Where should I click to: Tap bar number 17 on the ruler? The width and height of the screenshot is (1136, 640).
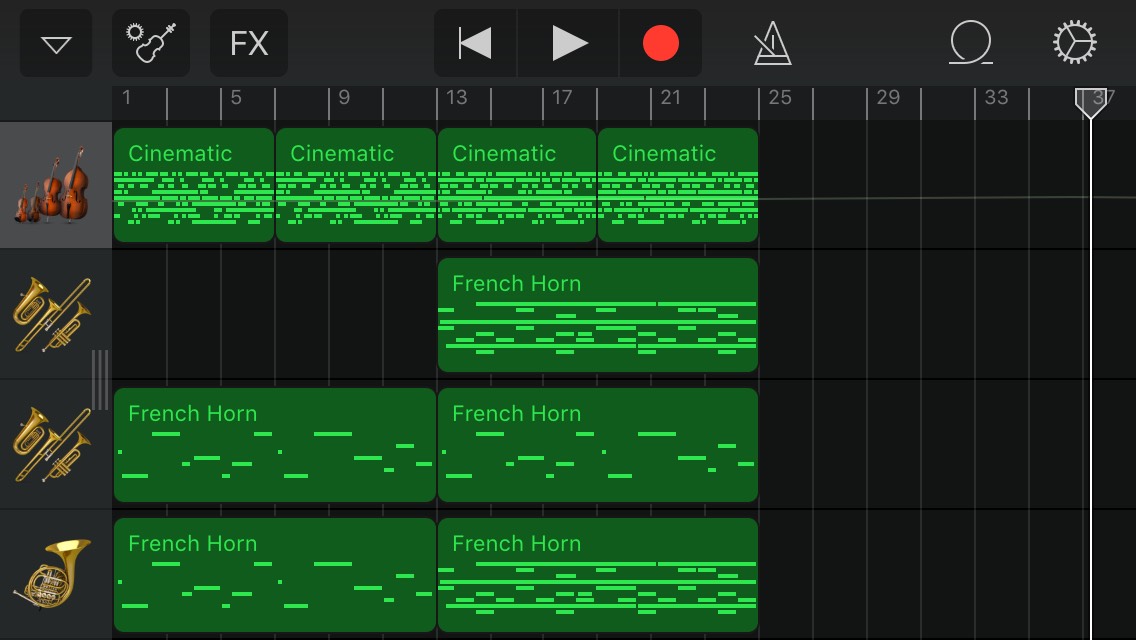(x=562, y=97)
